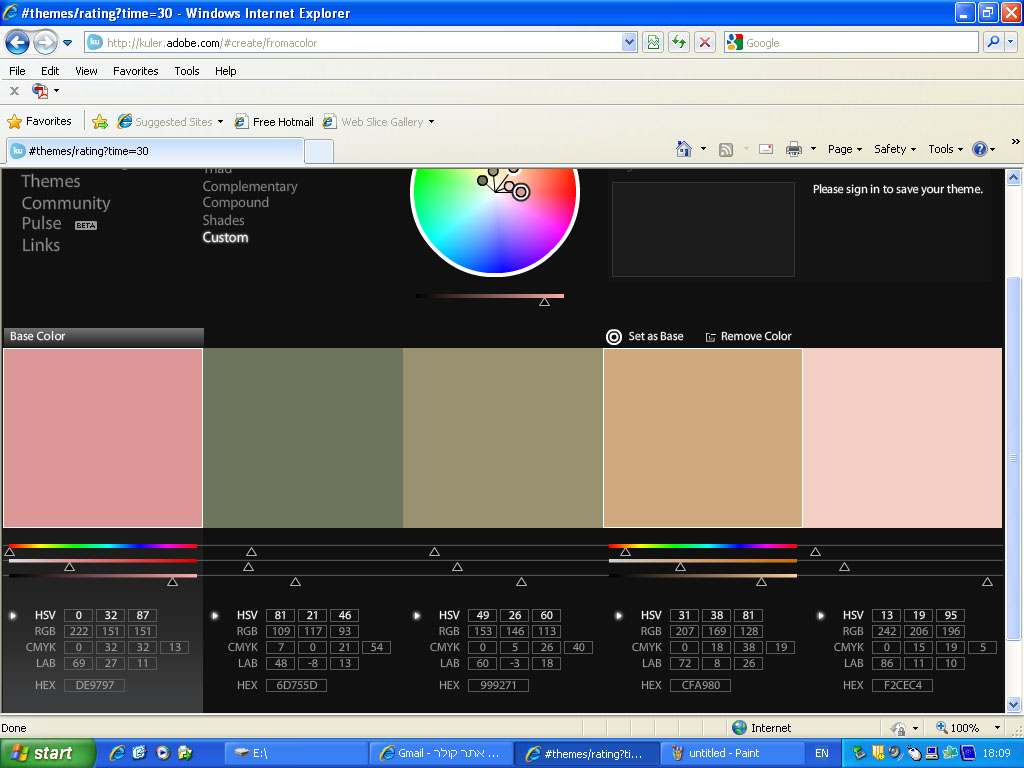This screenshot has width=1024, height=768.
Task: Click the Remove Color icon
Action: tap(711, 337)
